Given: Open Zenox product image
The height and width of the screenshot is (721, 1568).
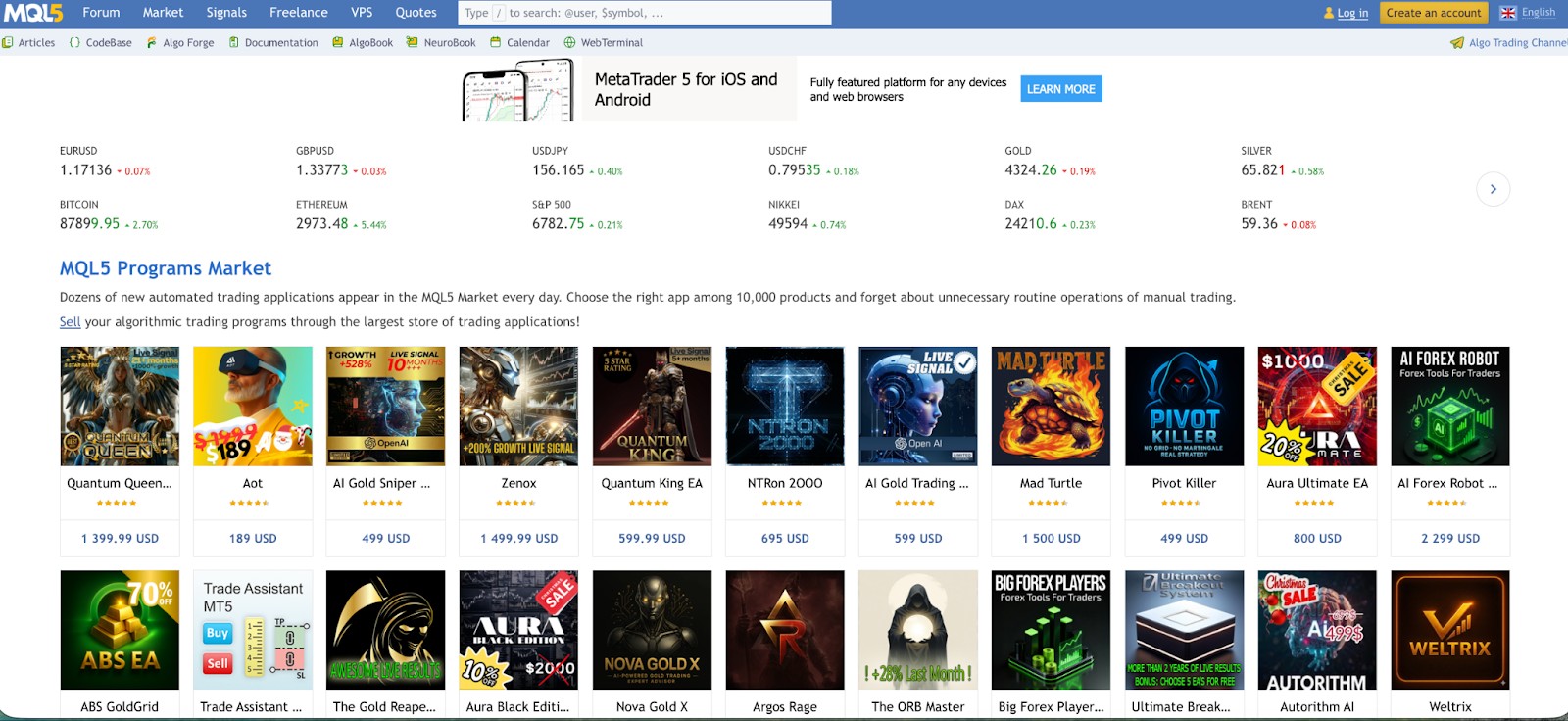Looking at the screenshot, I should pyautogui.click(x=518, y=406).
